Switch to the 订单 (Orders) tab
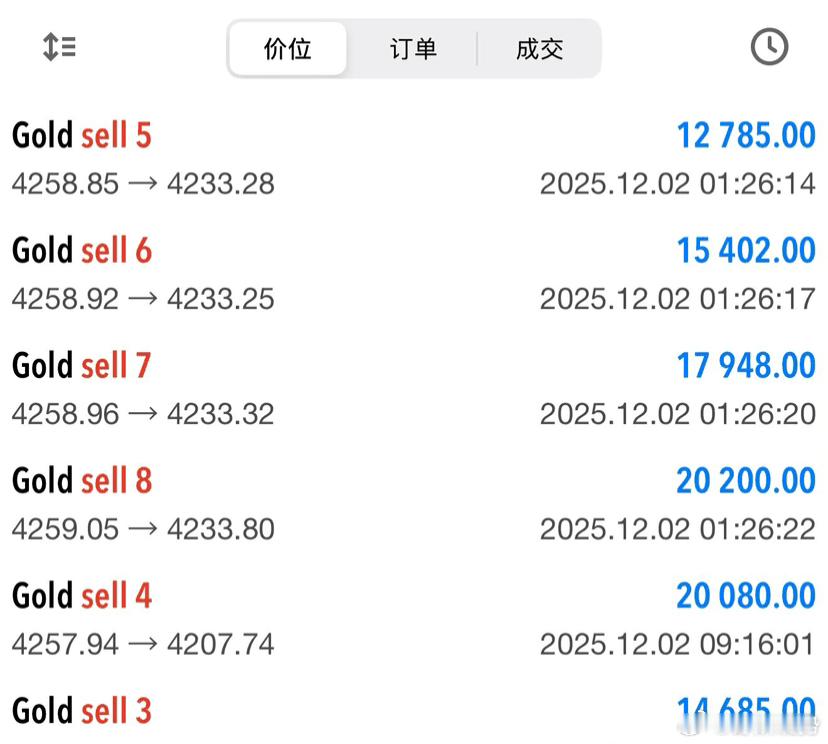The width and height of the screenshot is (828, 744). 413,48
